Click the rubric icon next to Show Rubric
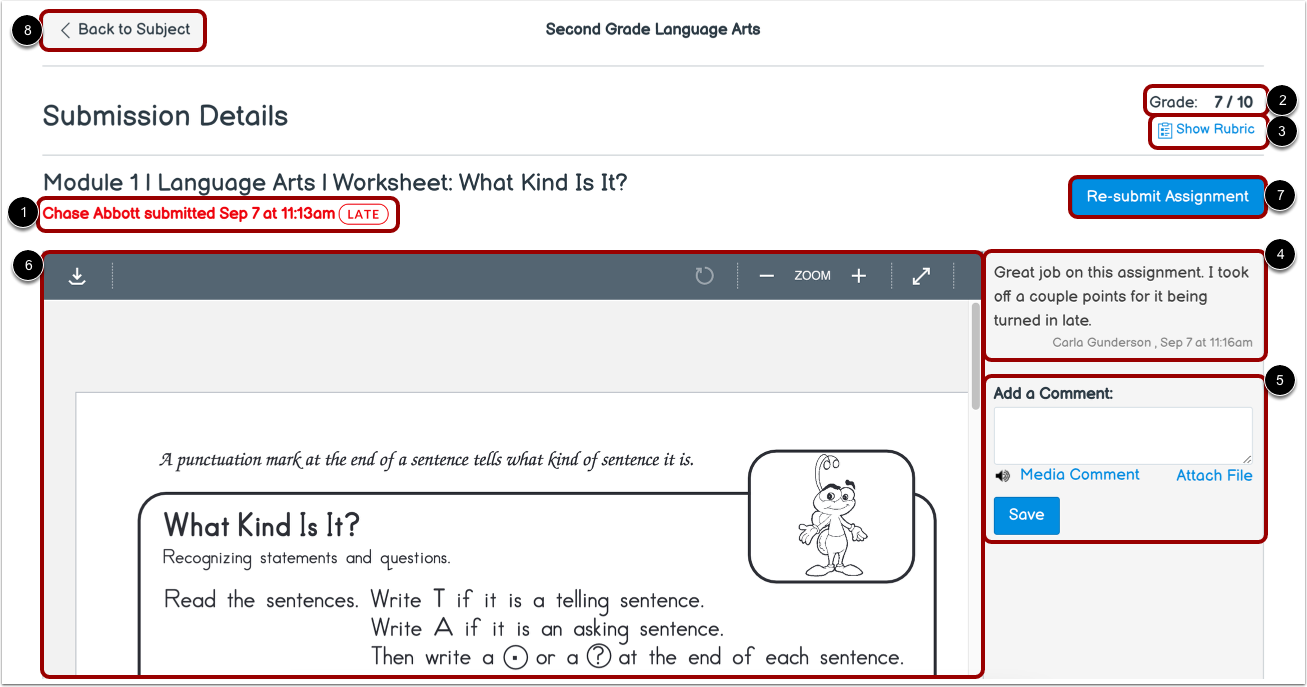Screen dimensions: 1307x687 click(1165, 130)
